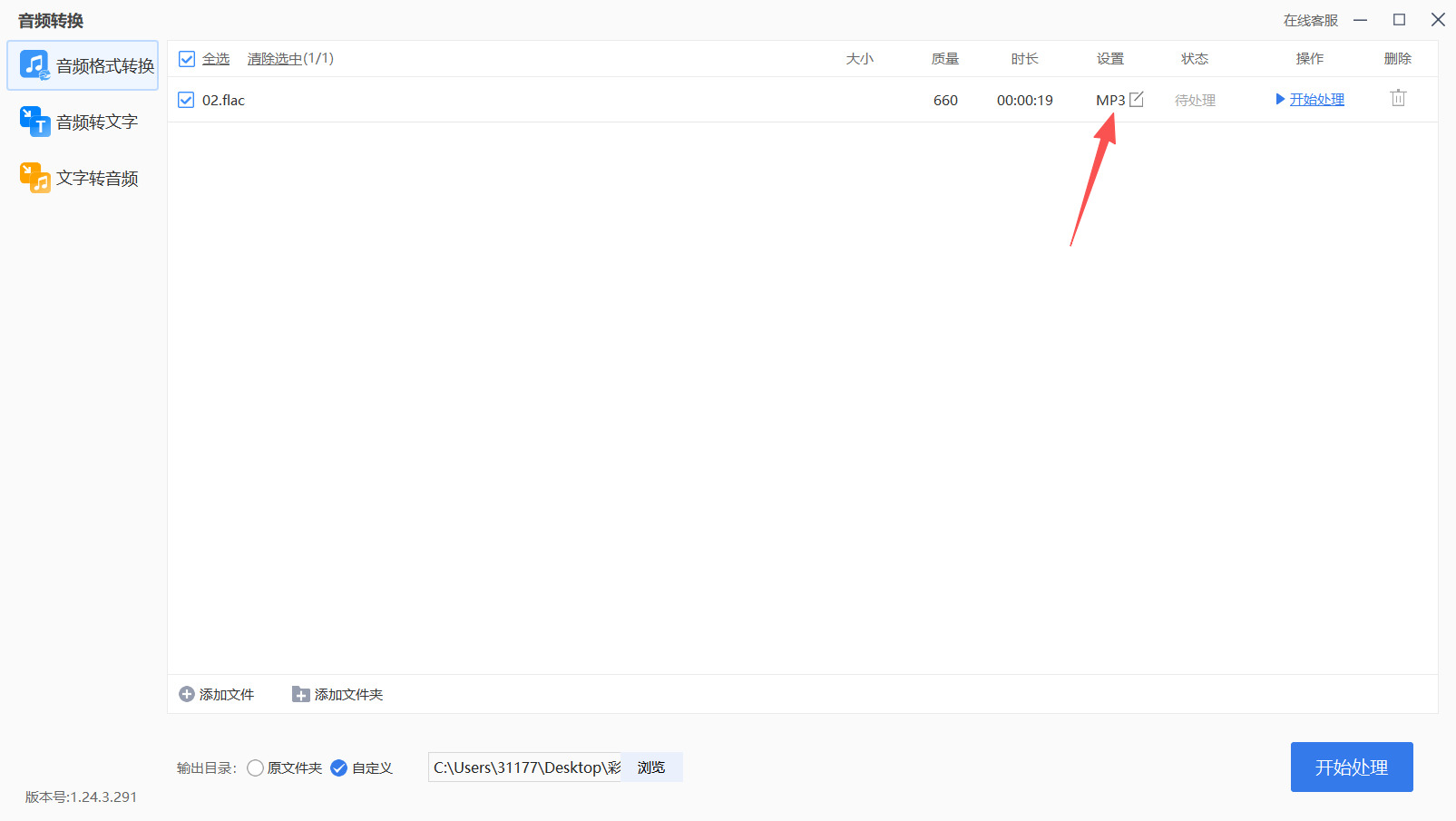Click the 待处理 status text
Viewport: 1456px width, 821px height.
tap(1195, 100)
